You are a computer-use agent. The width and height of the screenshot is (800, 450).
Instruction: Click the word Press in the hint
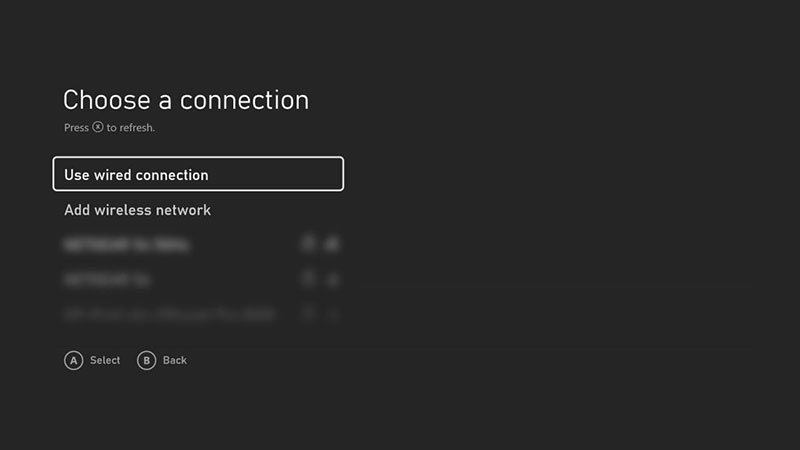(x=76, y=128)
